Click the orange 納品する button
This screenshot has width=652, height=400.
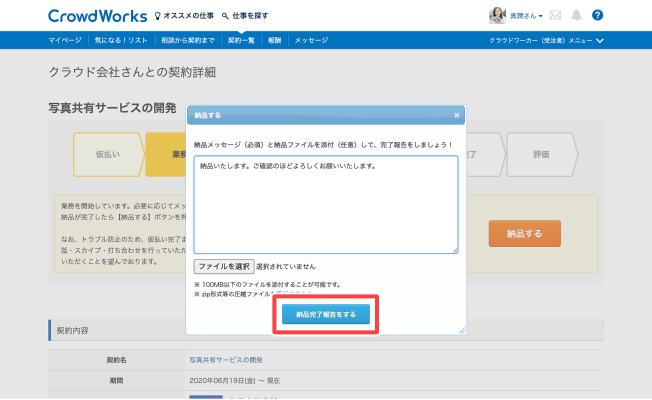click(524, 233)
